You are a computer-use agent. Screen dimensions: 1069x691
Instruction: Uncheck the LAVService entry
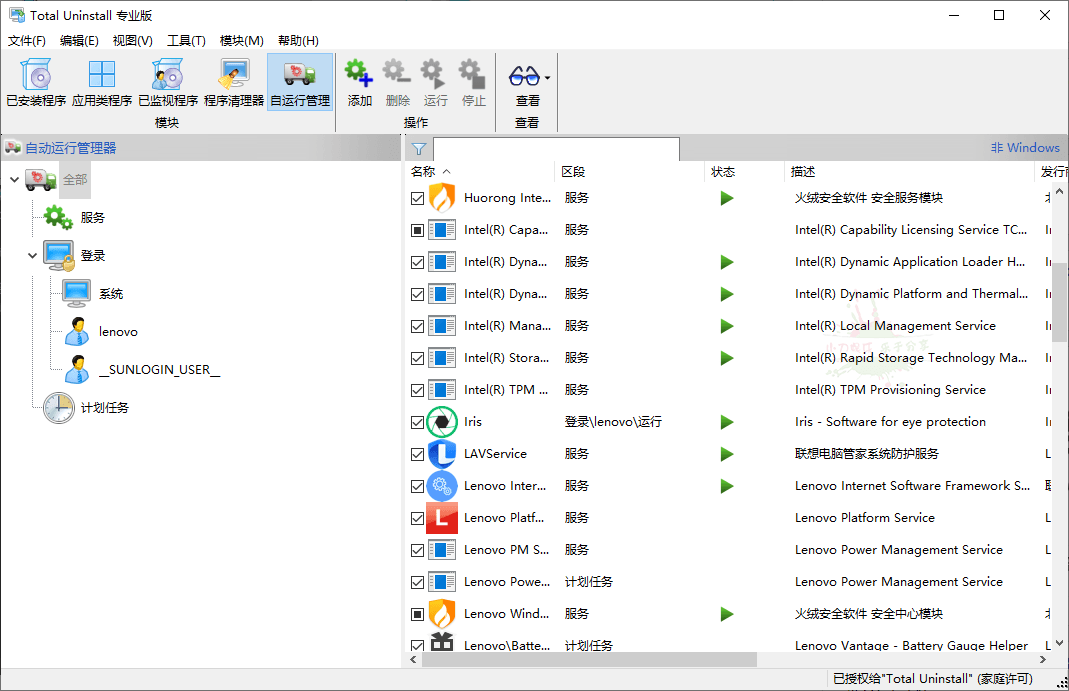[417, 453]
